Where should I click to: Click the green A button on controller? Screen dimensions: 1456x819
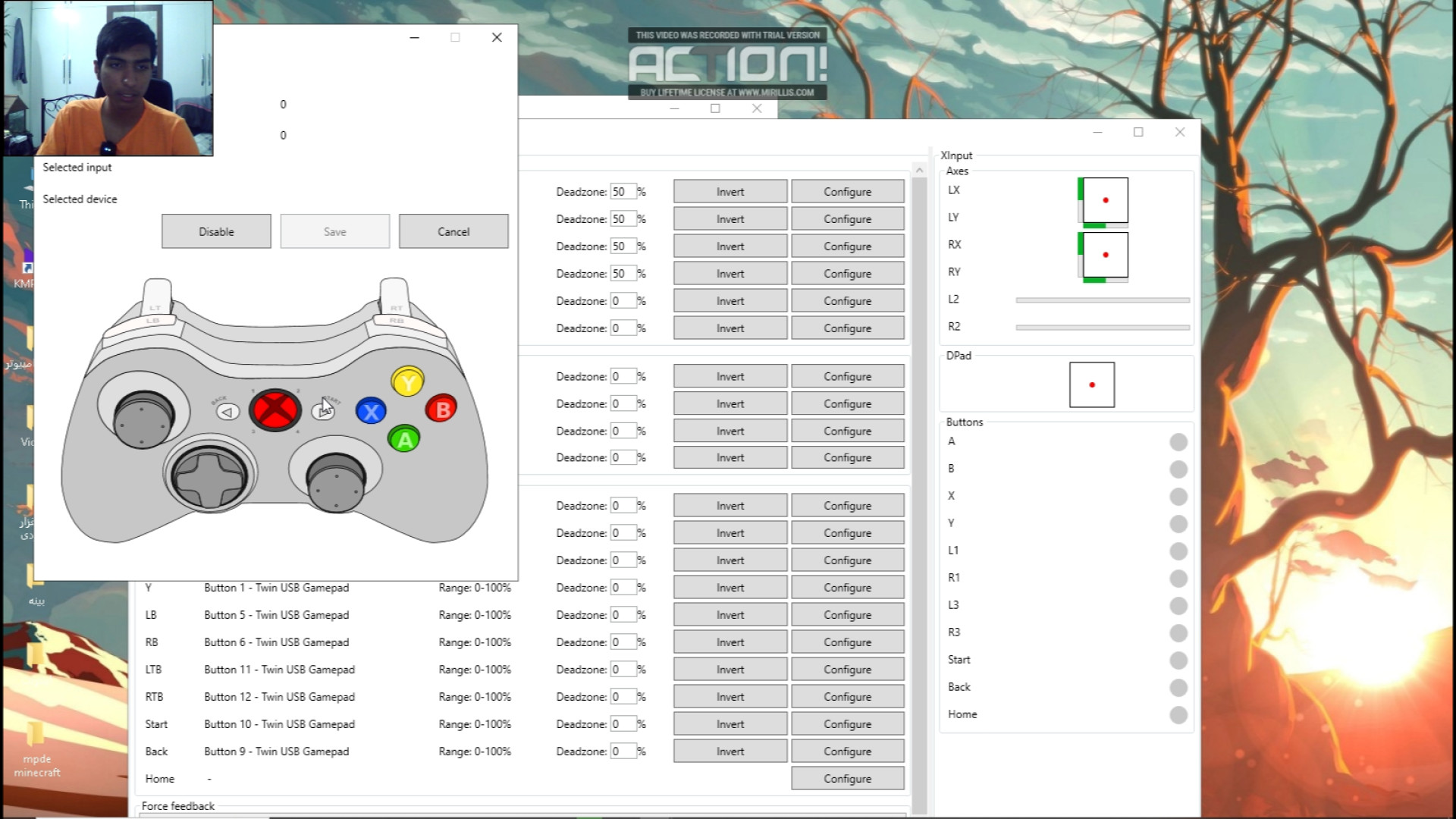point(404,439)
